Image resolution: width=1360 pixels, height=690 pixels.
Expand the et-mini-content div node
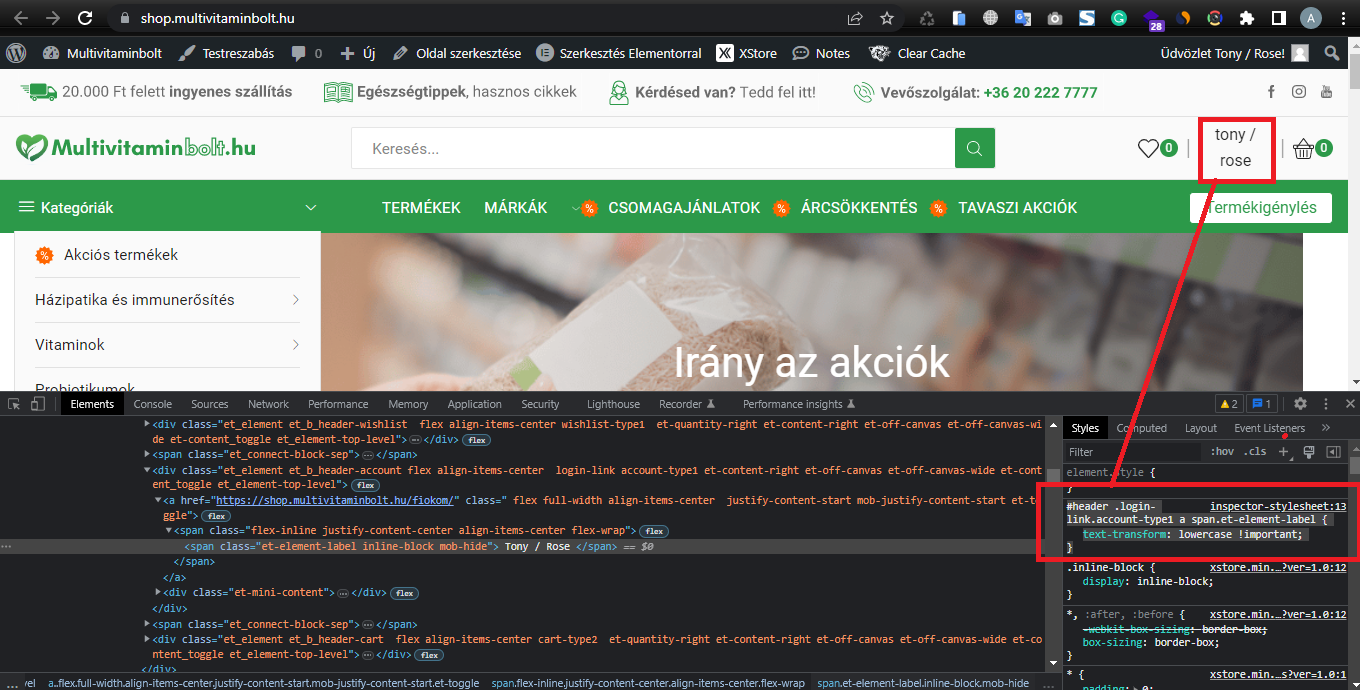(x=158, y=593)
